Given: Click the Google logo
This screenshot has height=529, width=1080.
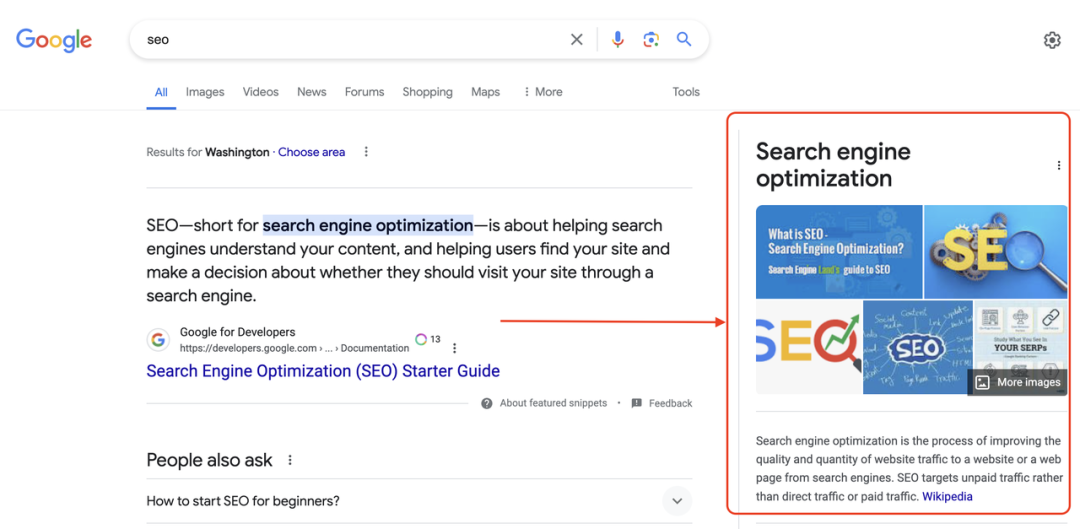Looking at the screenshot, I should pos(54,40).
